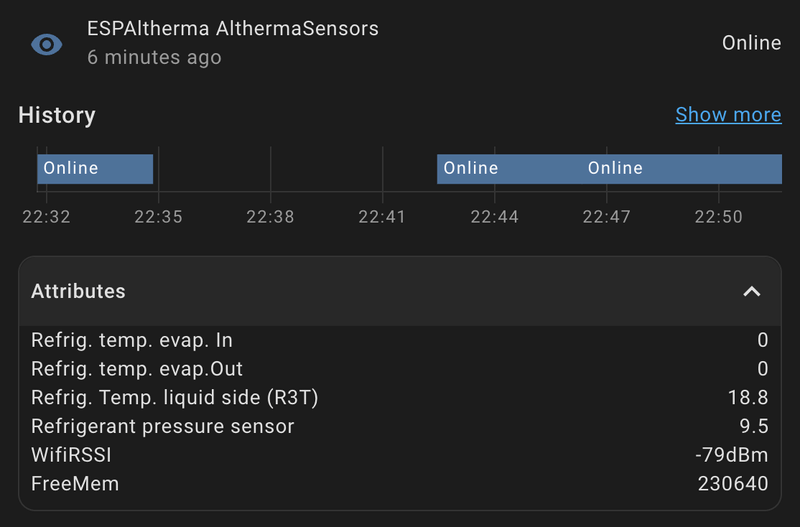Click the History section heading
Image resolution: width=800 pixels, height=527 pixels.
[x=57, y=115]
